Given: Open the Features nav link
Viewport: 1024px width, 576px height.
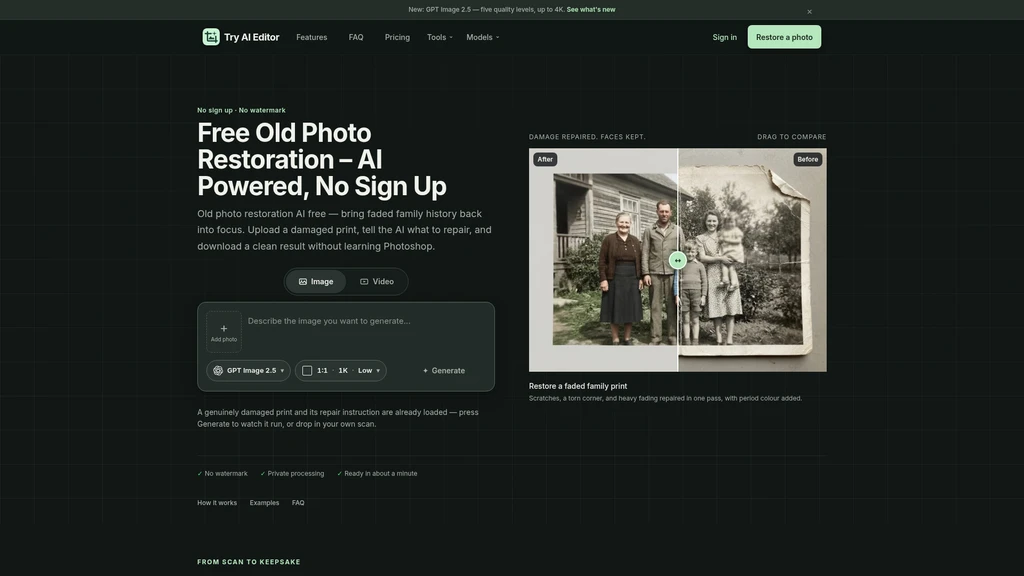Looking at the screenshot, I should [x=312, y=37].
